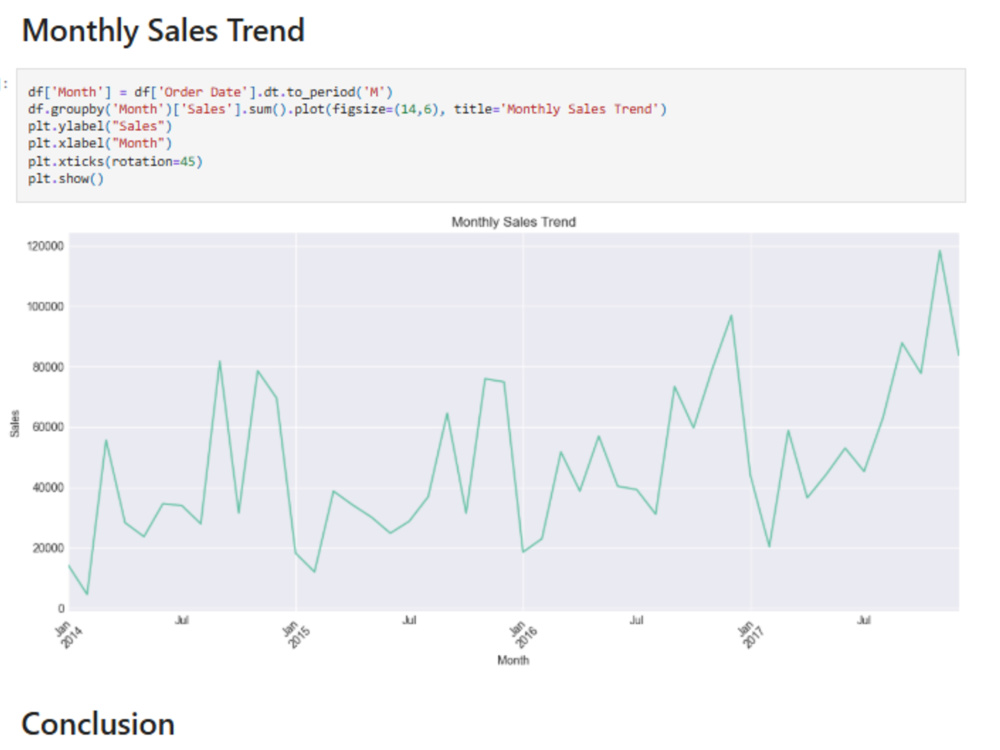
Task: Click the df.groupby code line
Action: (x=347, y=109)
